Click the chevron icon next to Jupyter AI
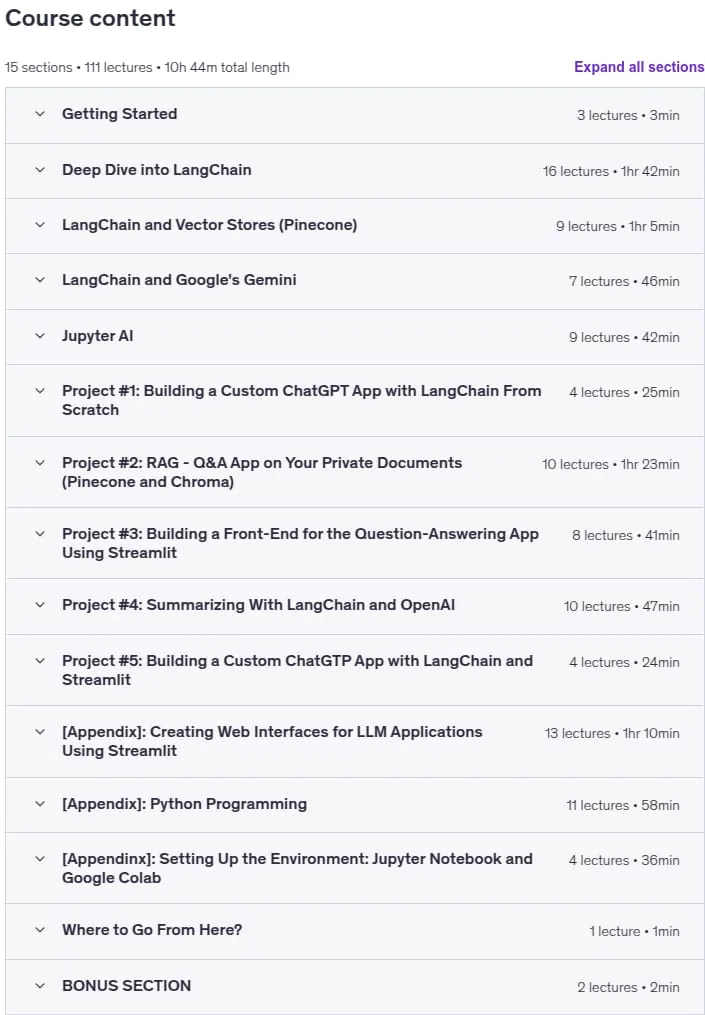This screenshot has height=1015, width=705. click(x=40, y=336)
